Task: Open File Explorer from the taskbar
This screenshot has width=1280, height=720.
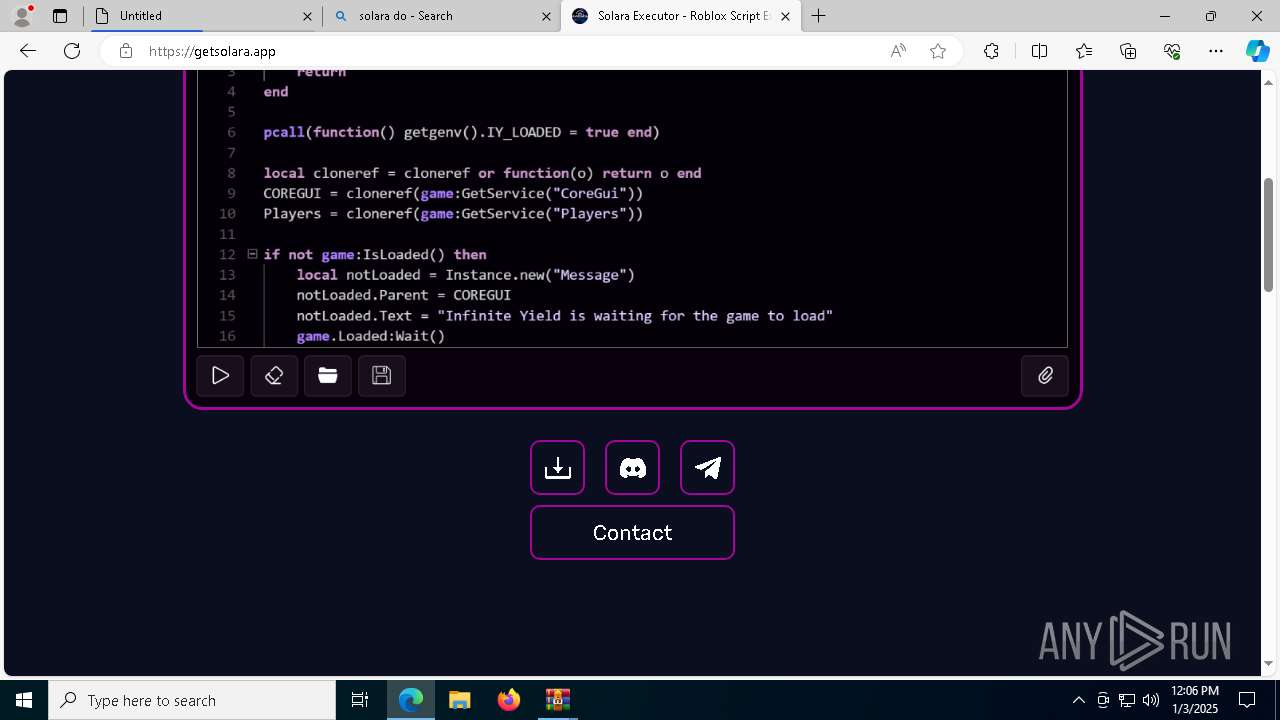Action: point(459,700)
